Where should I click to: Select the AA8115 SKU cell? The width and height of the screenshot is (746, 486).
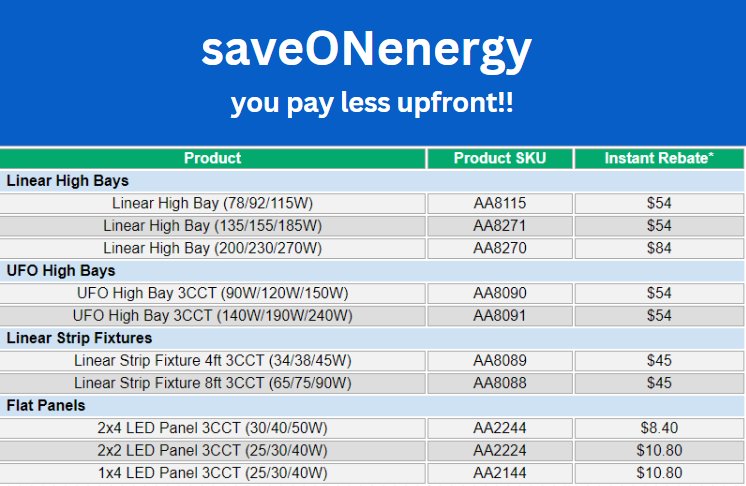tap(500, 204)
